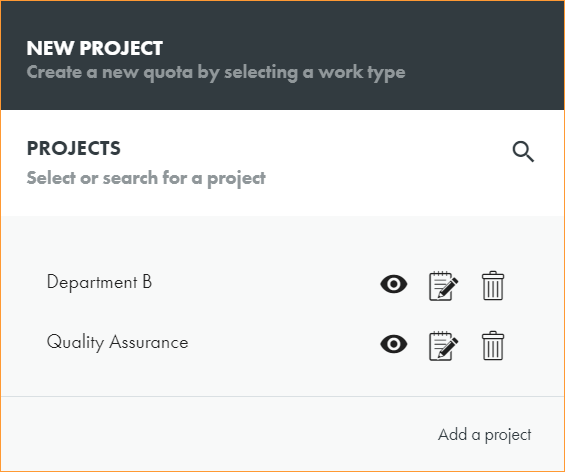The height and width of the screenshot is (472, 565).
Task: Click empty footer area left of Add a project
Action: [x=216, y=434]
